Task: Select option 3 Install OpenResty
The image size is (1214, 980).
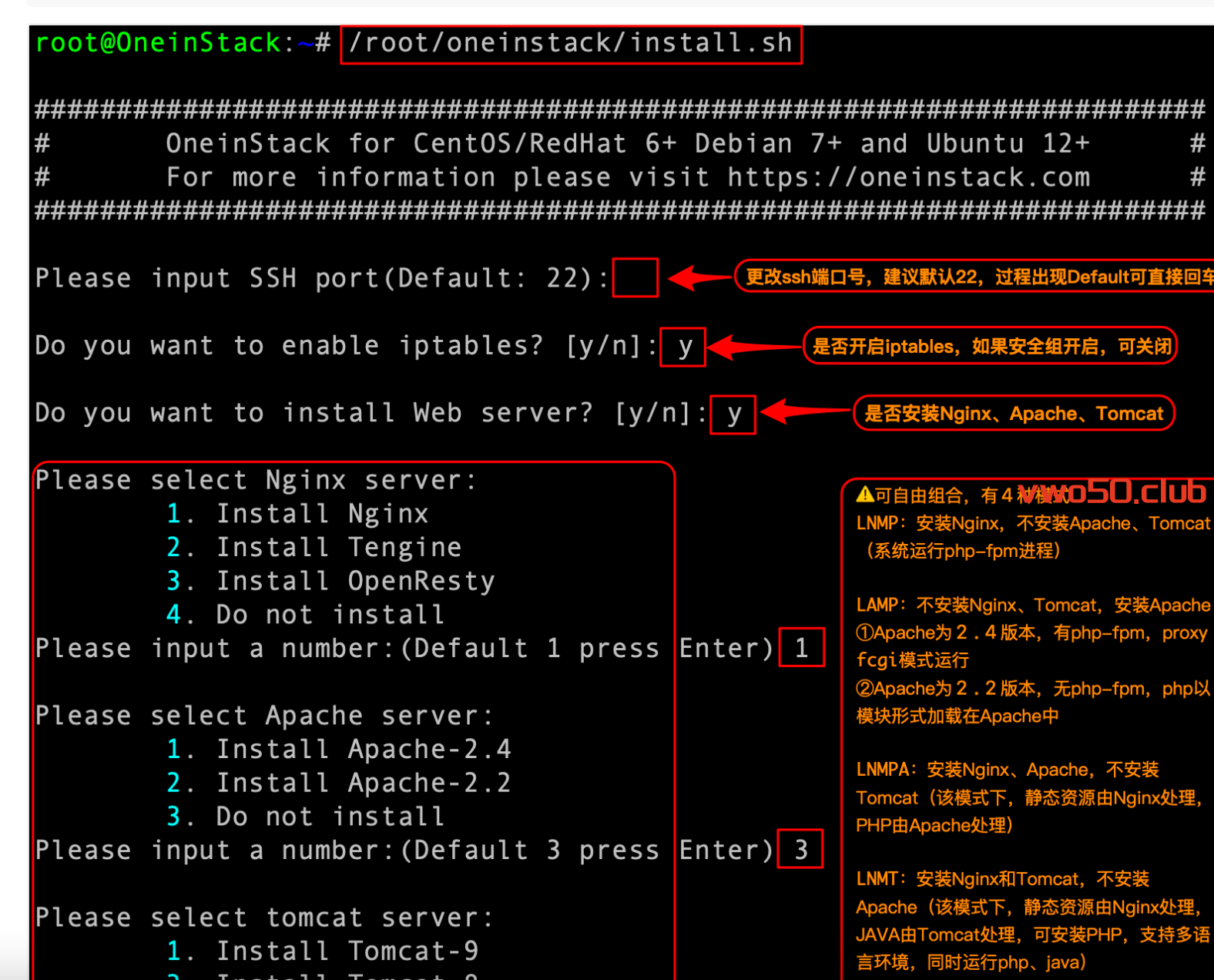Action: [355, 581]
